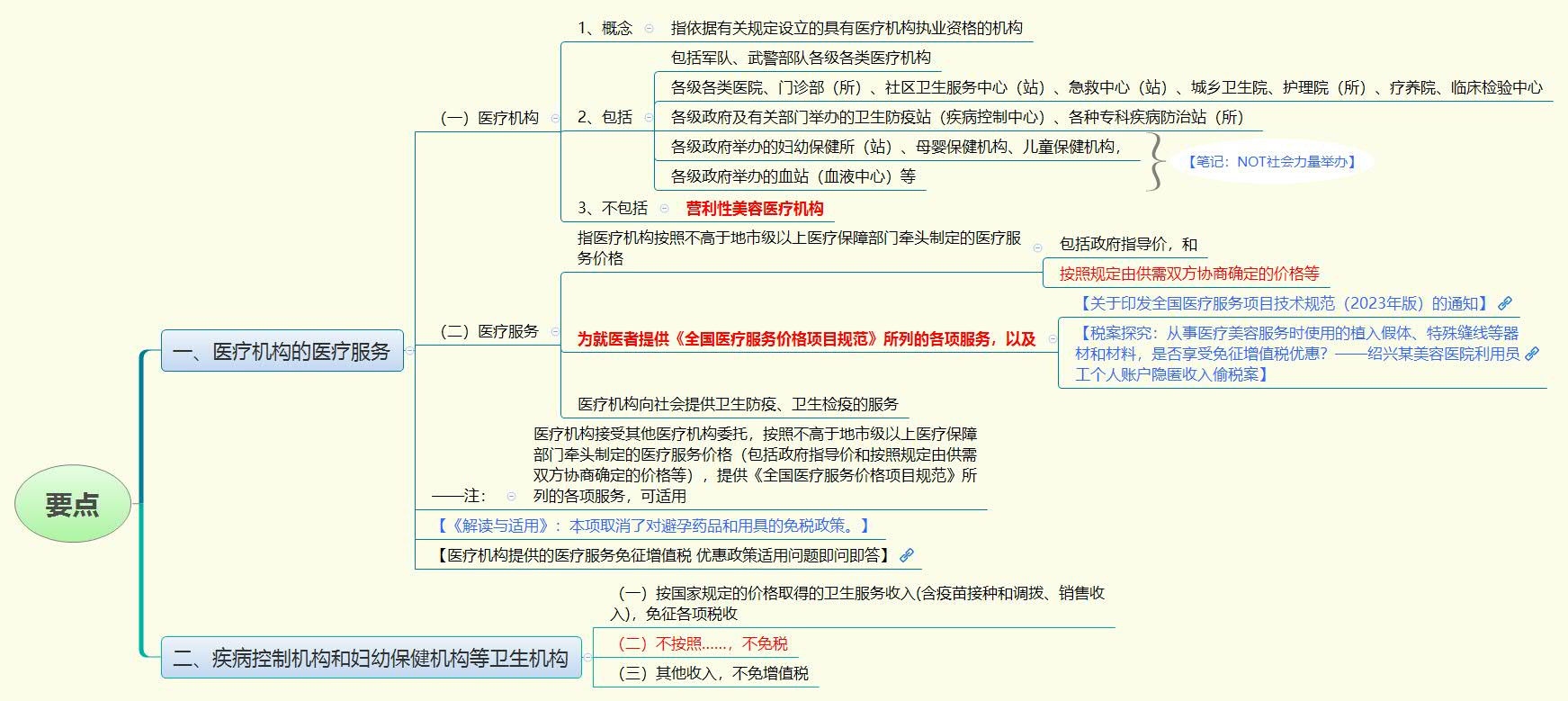Image resolution: width=1568 pixels, height=701 pixels.
Task: Click note text 医疗机构接受其他医疗机构委托
Action: pyautogui.click(x=756, y=465)
